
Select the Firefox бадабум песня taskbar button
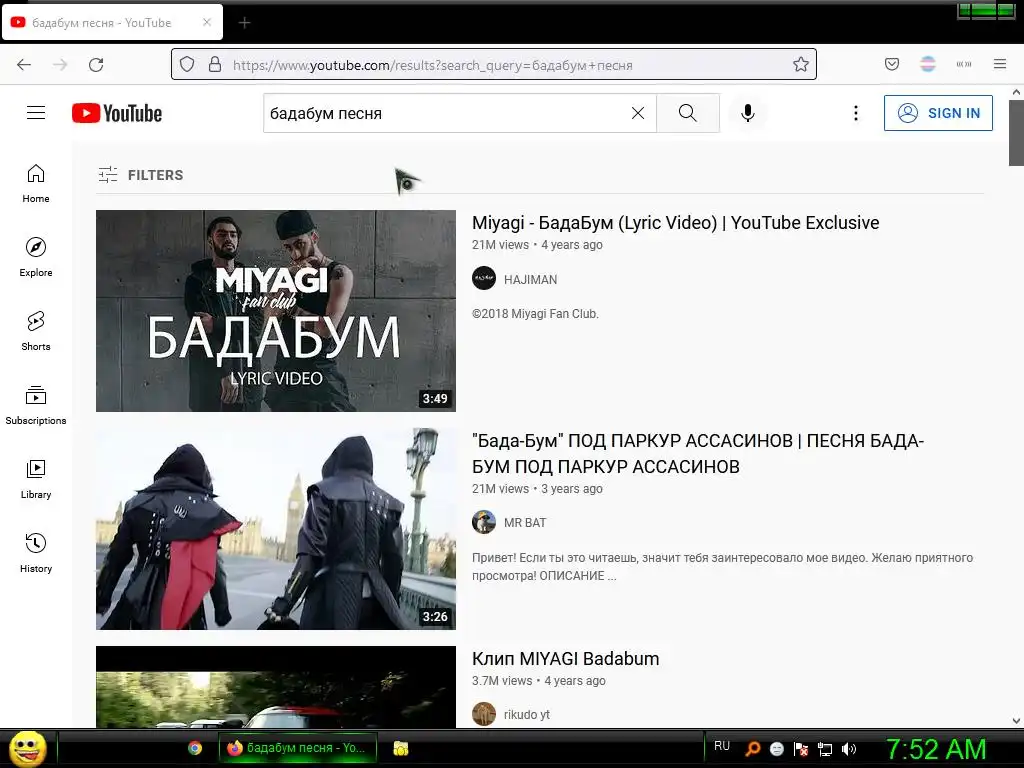[299, 748]
